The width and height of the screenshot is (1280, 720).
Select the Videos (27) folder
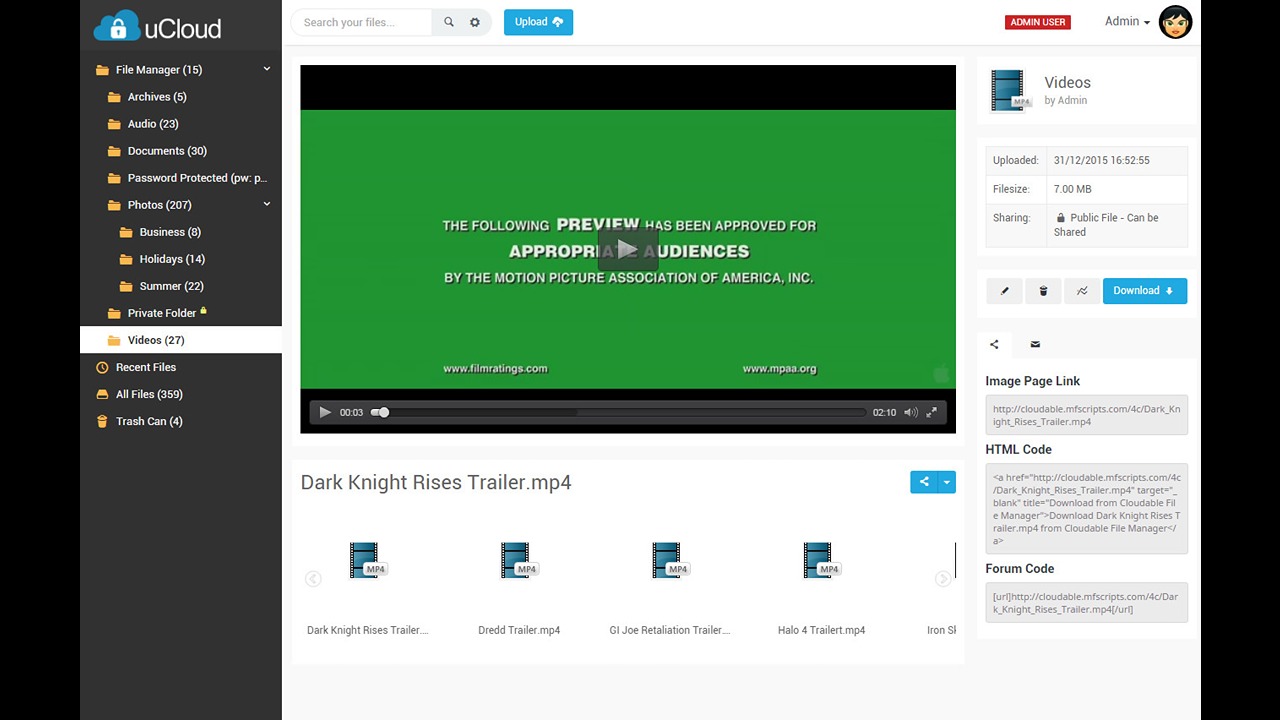(181, 340)
